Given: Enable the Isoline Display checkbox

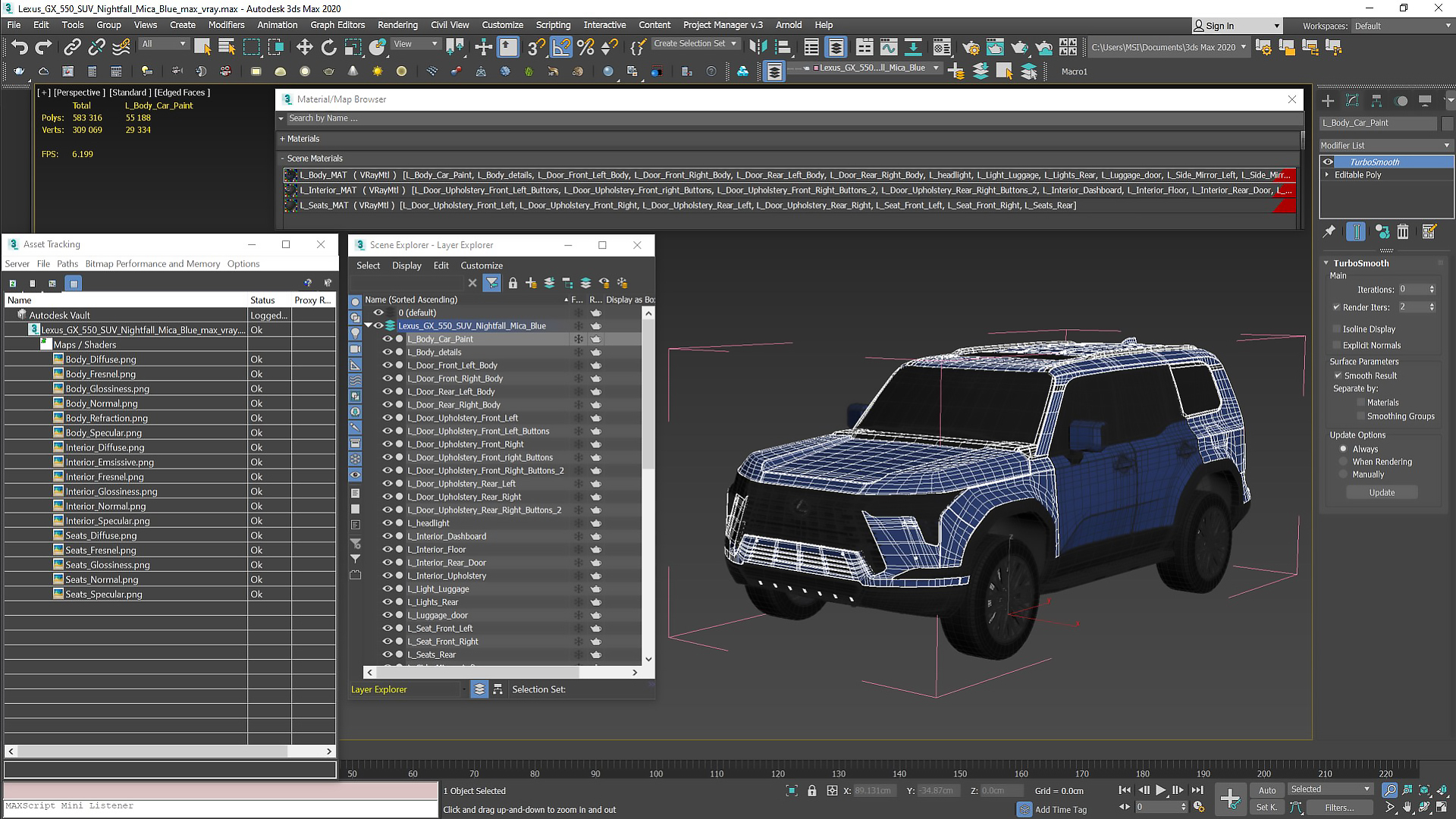Looking at the screenshot, I should (1336, 329).
